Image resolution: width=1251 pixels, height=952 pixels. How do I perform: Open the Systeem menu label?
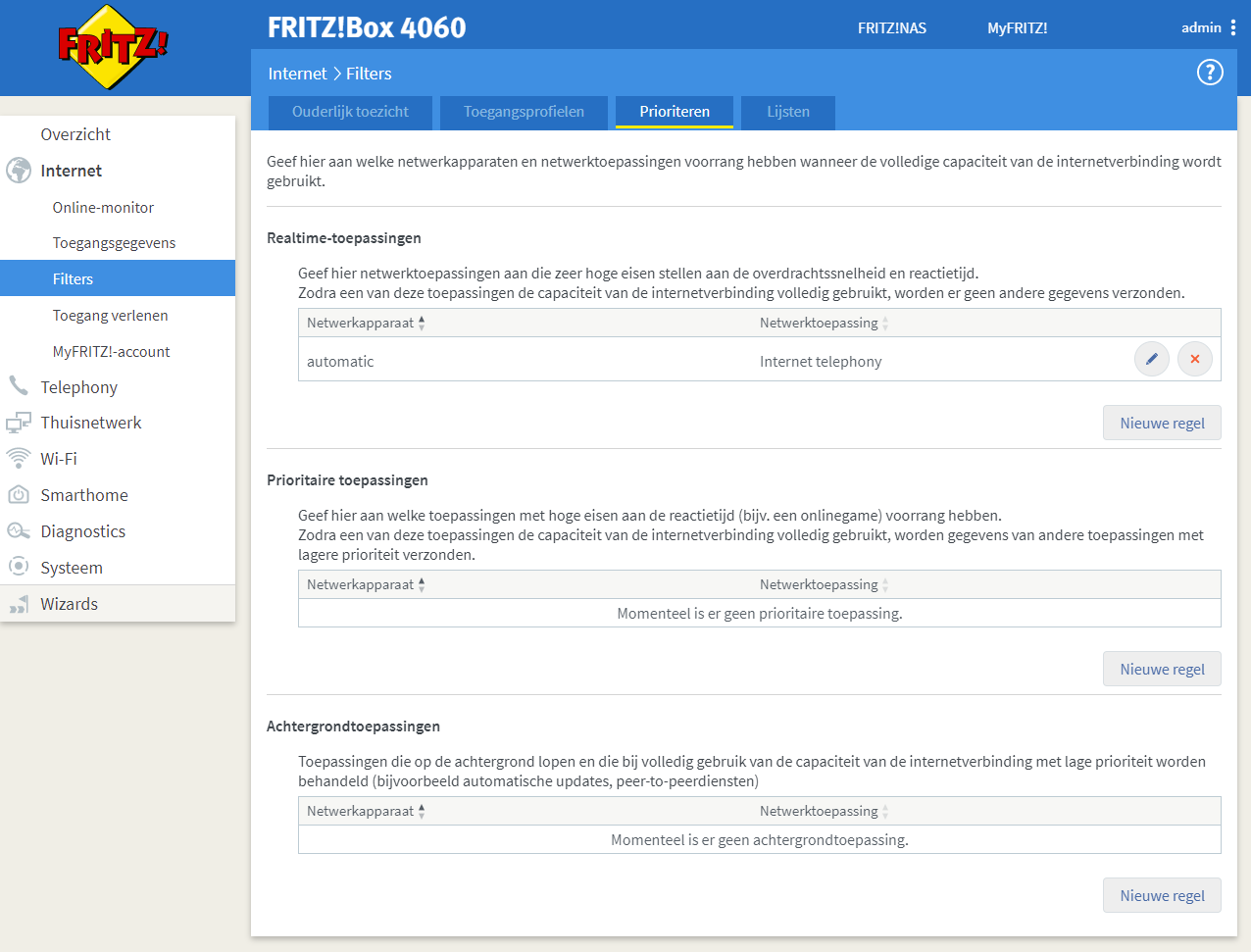click(71, 568)
